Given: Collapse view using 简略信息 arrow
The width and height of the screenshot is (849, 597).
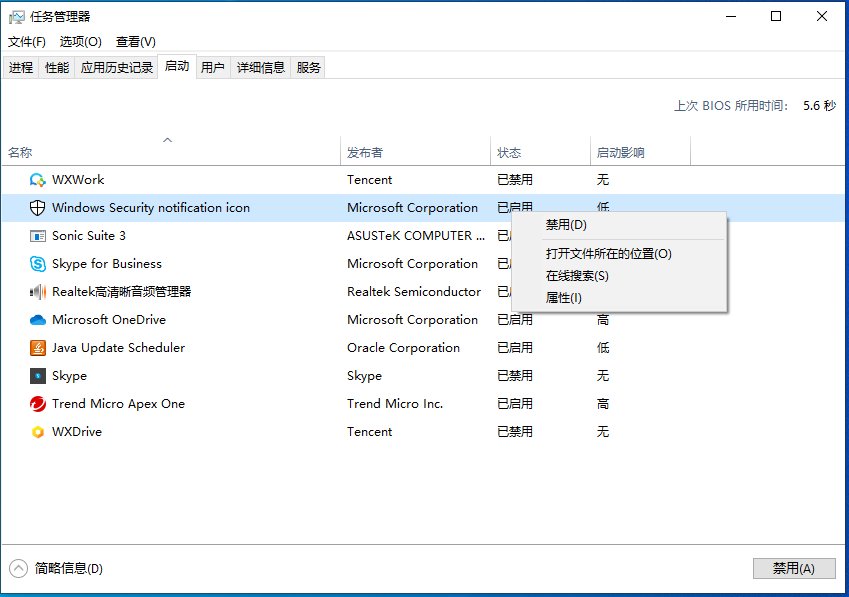Looking at the screenshot, I should 19,568.
